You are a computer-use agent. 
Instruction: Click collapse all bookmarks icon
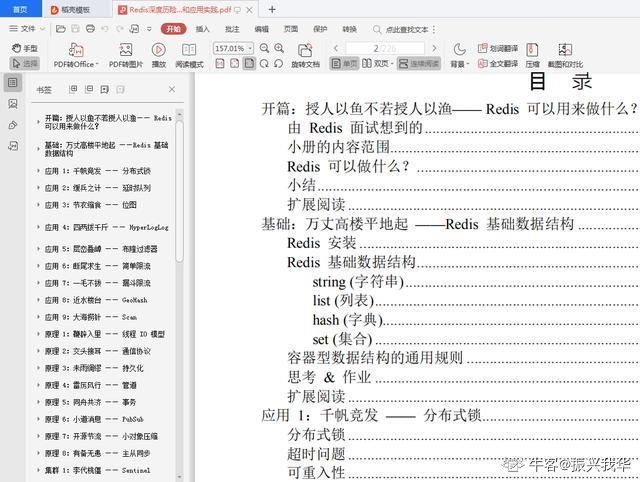click(x=89, y=89)
